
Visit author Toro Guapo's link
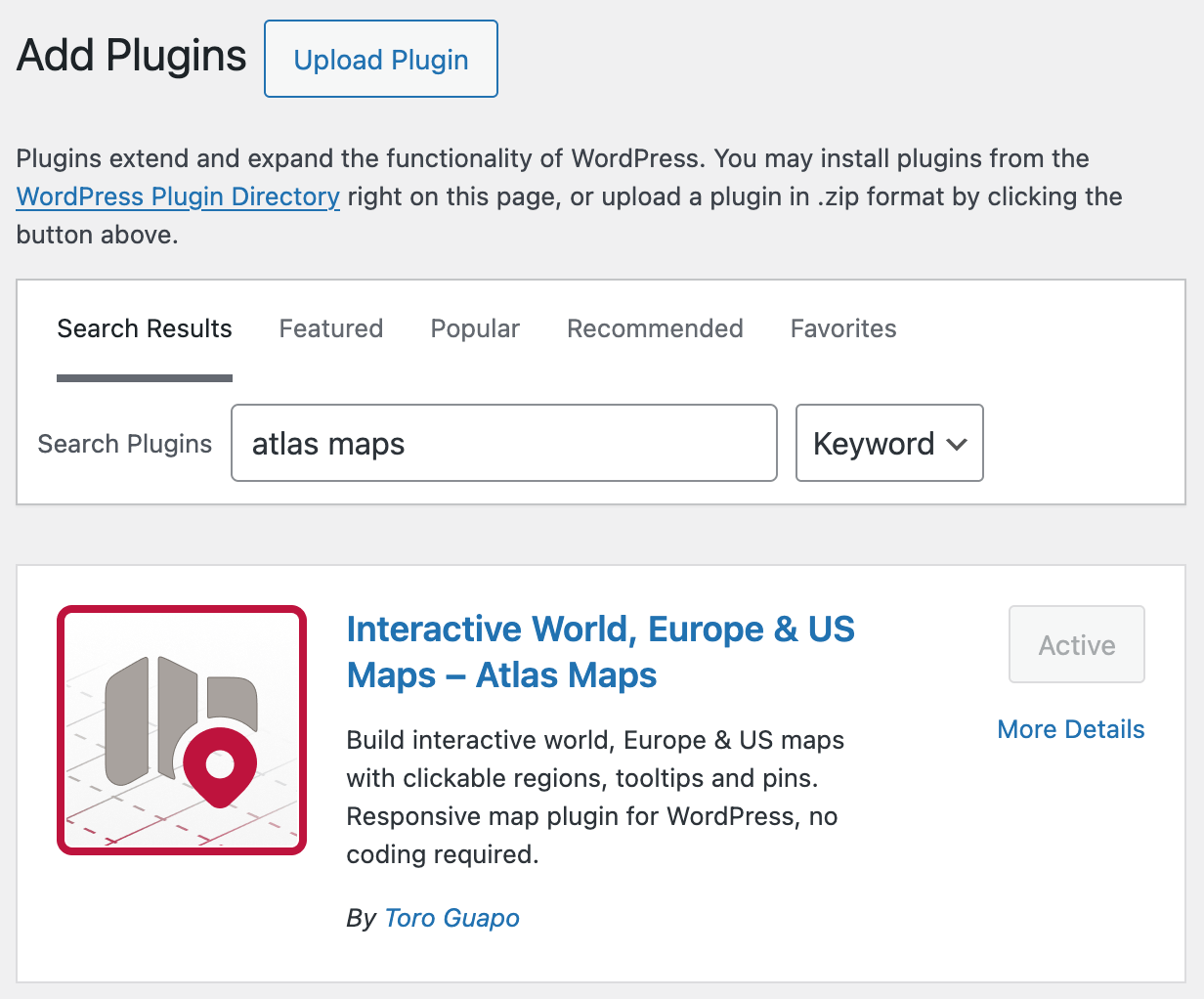(x=451, y=919)
